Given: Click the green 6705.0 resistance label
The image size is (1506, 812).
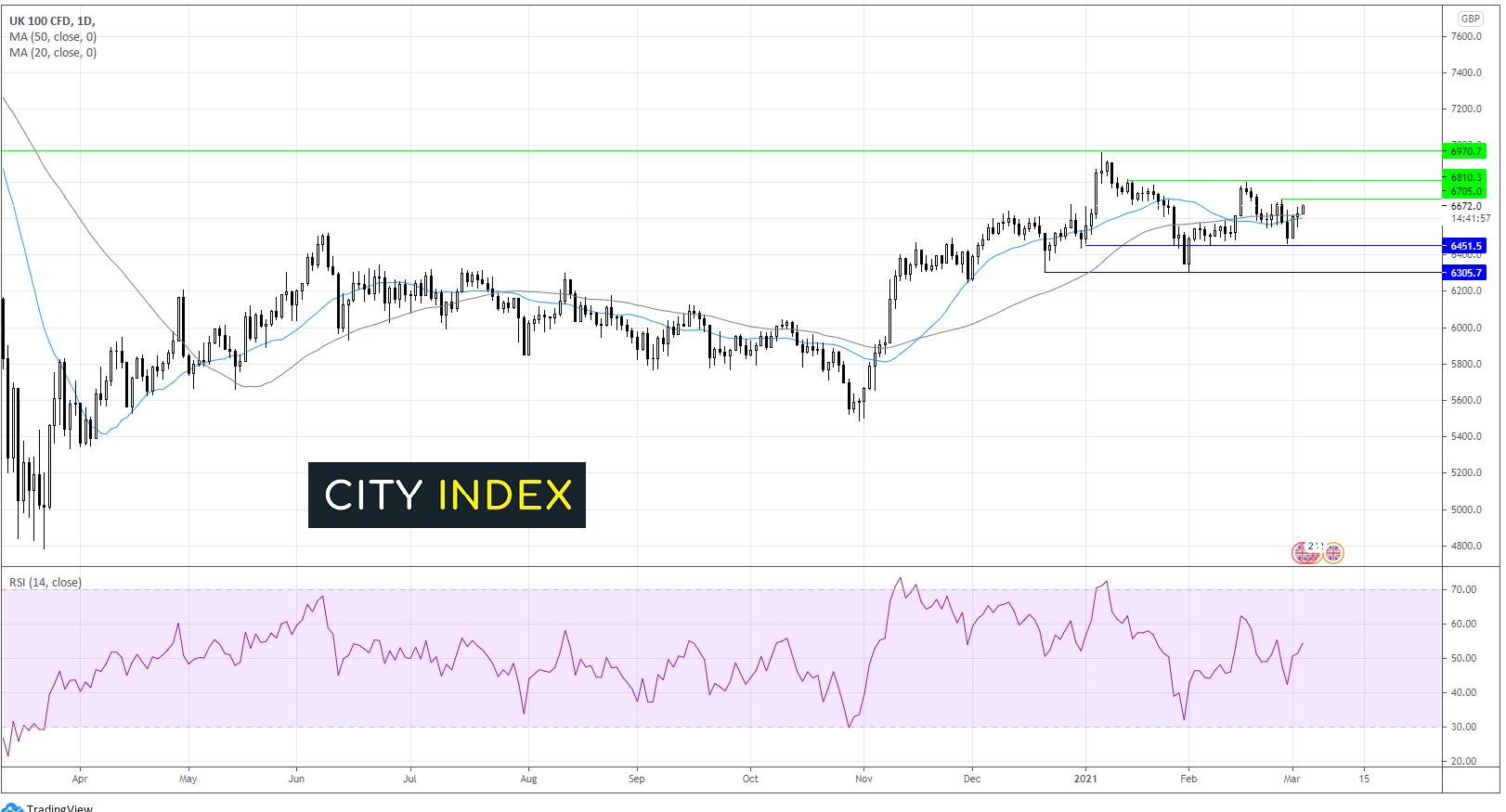Looking at the screenshot, I should [x=1465, y=191].
